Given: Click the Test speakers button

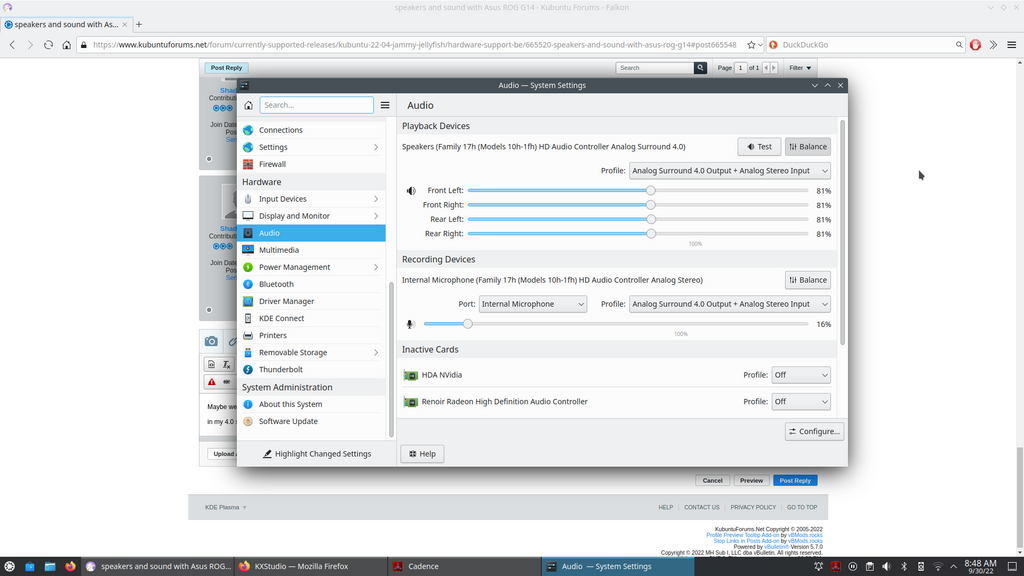Looking at the screenshot, I should point(759,147).
